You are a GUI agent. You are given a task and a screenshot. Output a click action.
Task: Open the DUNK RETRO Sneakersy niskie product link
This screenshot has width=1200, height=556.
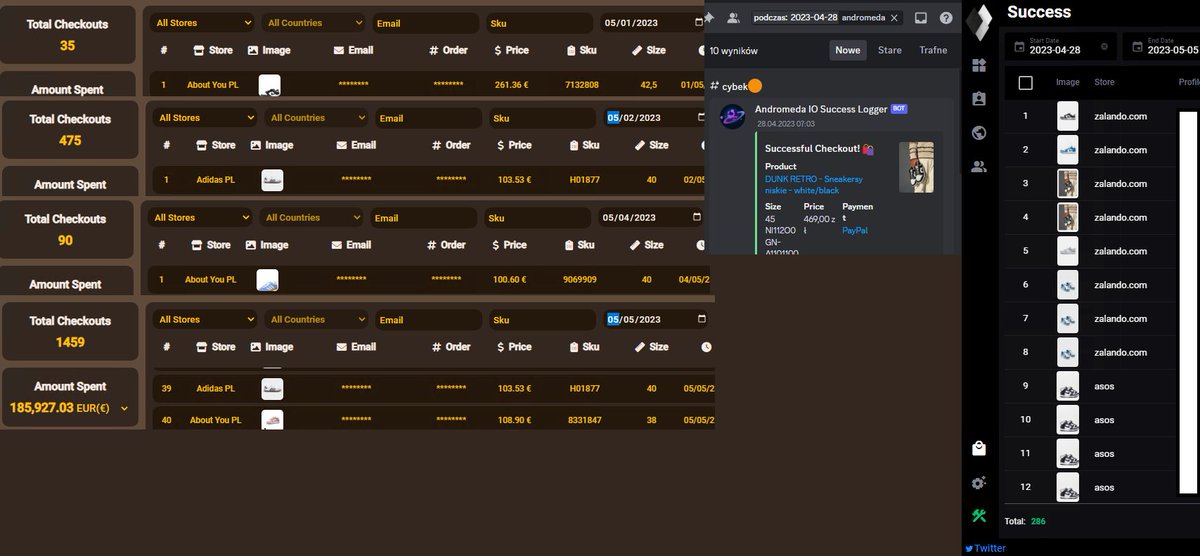[x=813, y=184]
